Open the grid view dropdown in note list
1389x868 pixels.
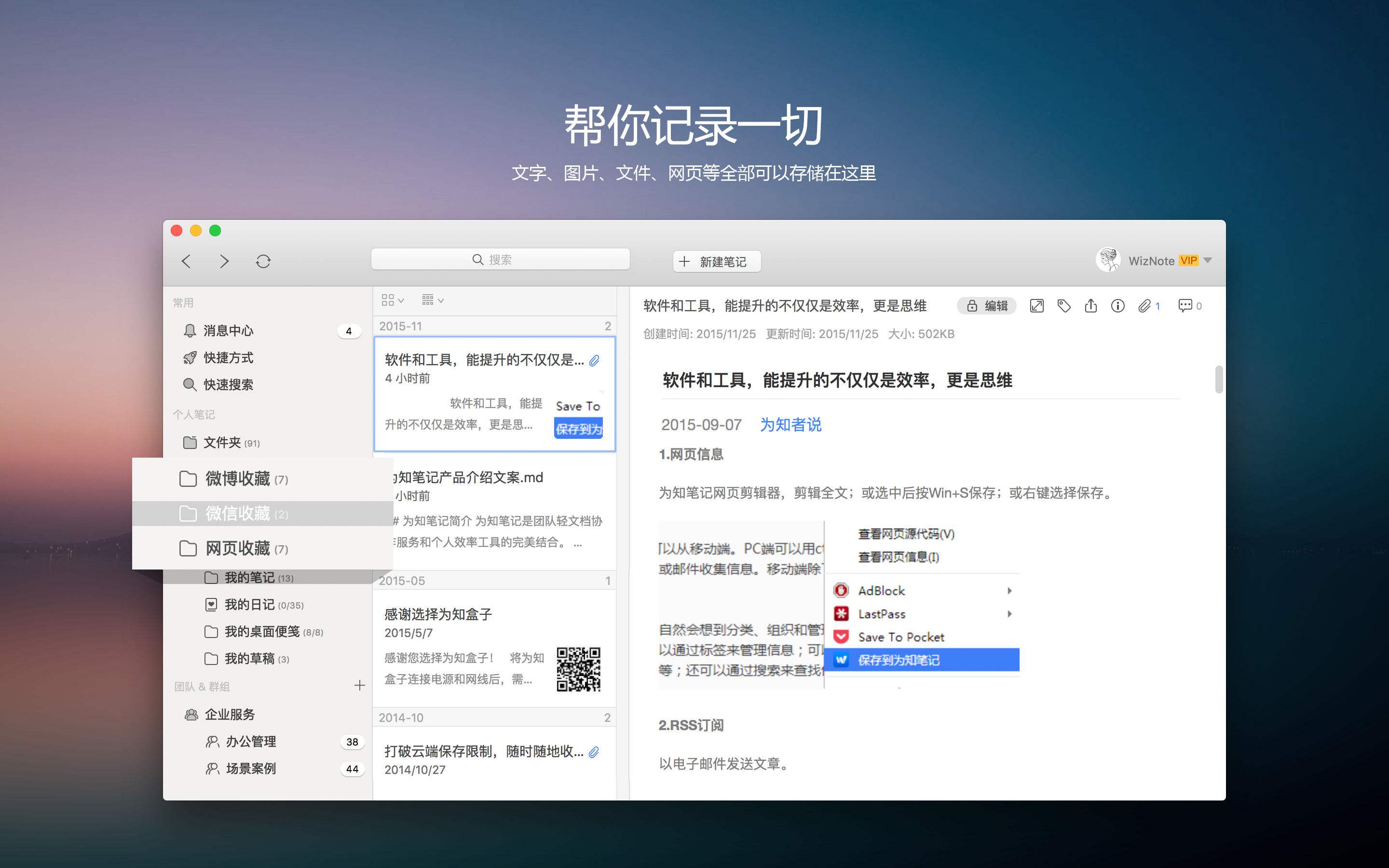tap(392, 299)
